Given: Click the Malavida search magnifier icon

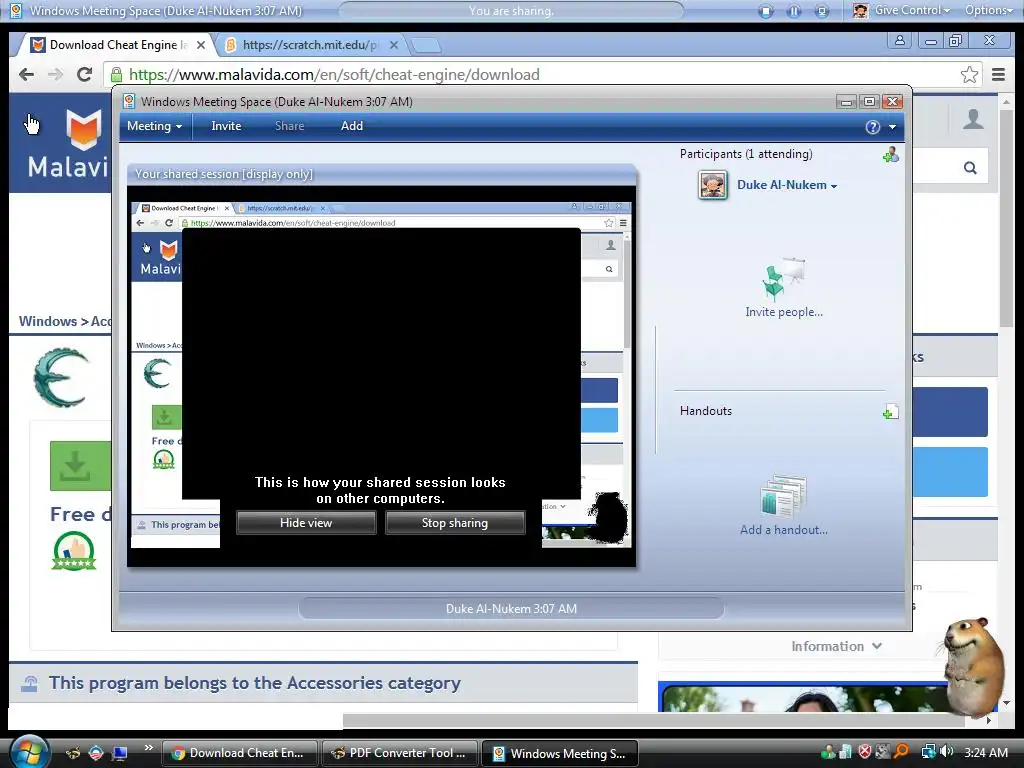Looking at the screenshot, I should point(970,168).
